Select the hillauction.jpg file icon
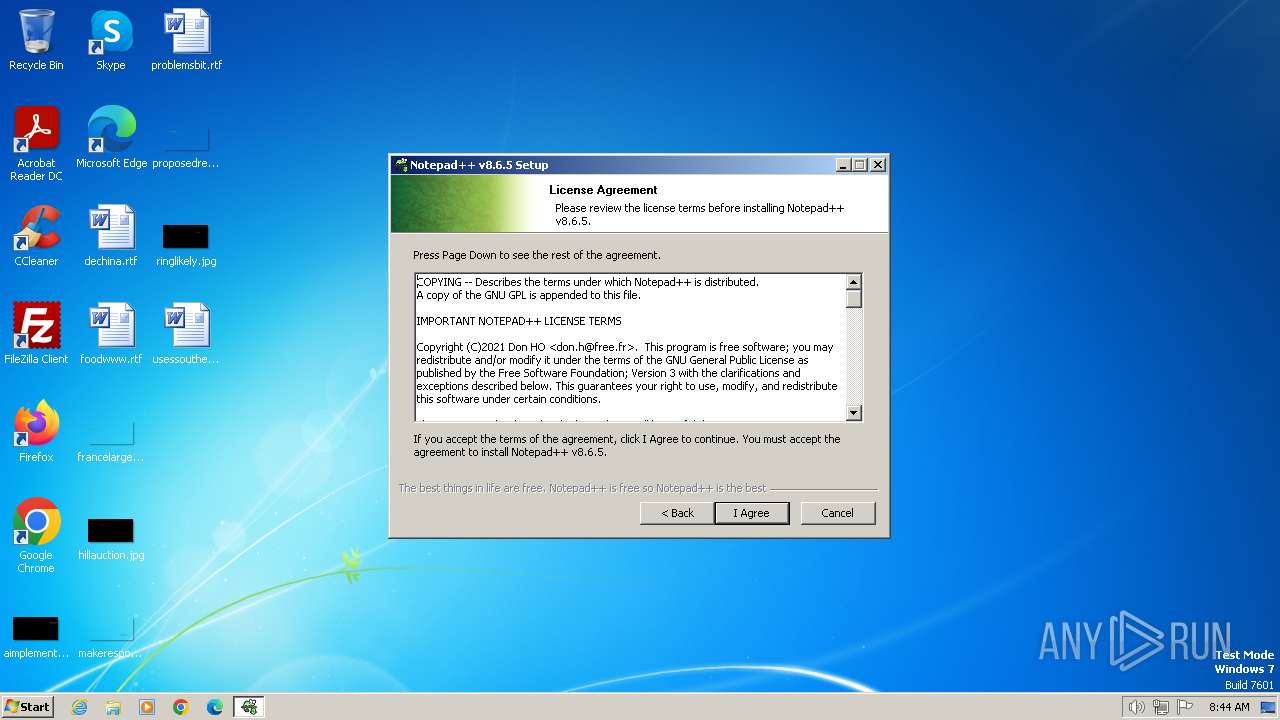This screenshot has height=720, width=1280. pos(110,538)
